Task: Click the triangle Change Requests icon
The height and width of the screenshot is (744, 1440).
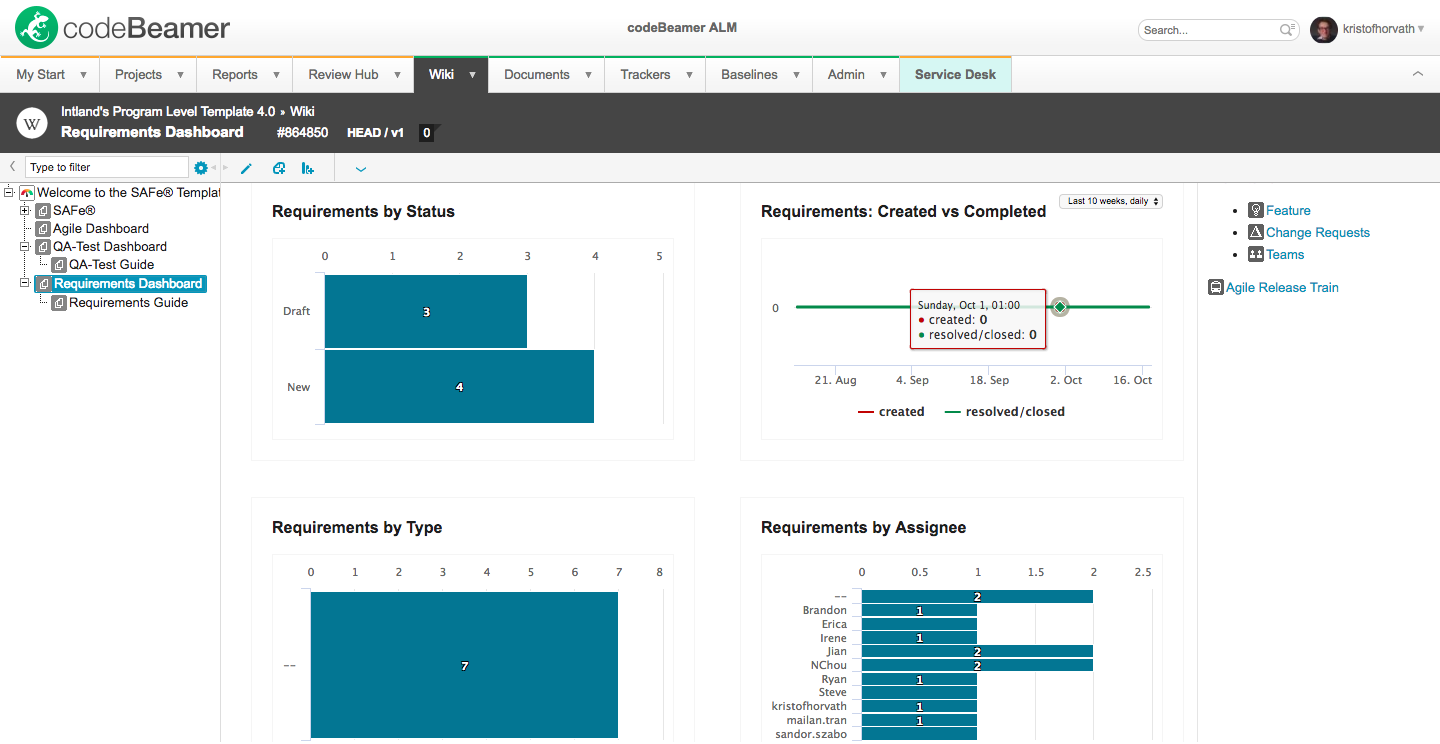Action: (1256, 232)
